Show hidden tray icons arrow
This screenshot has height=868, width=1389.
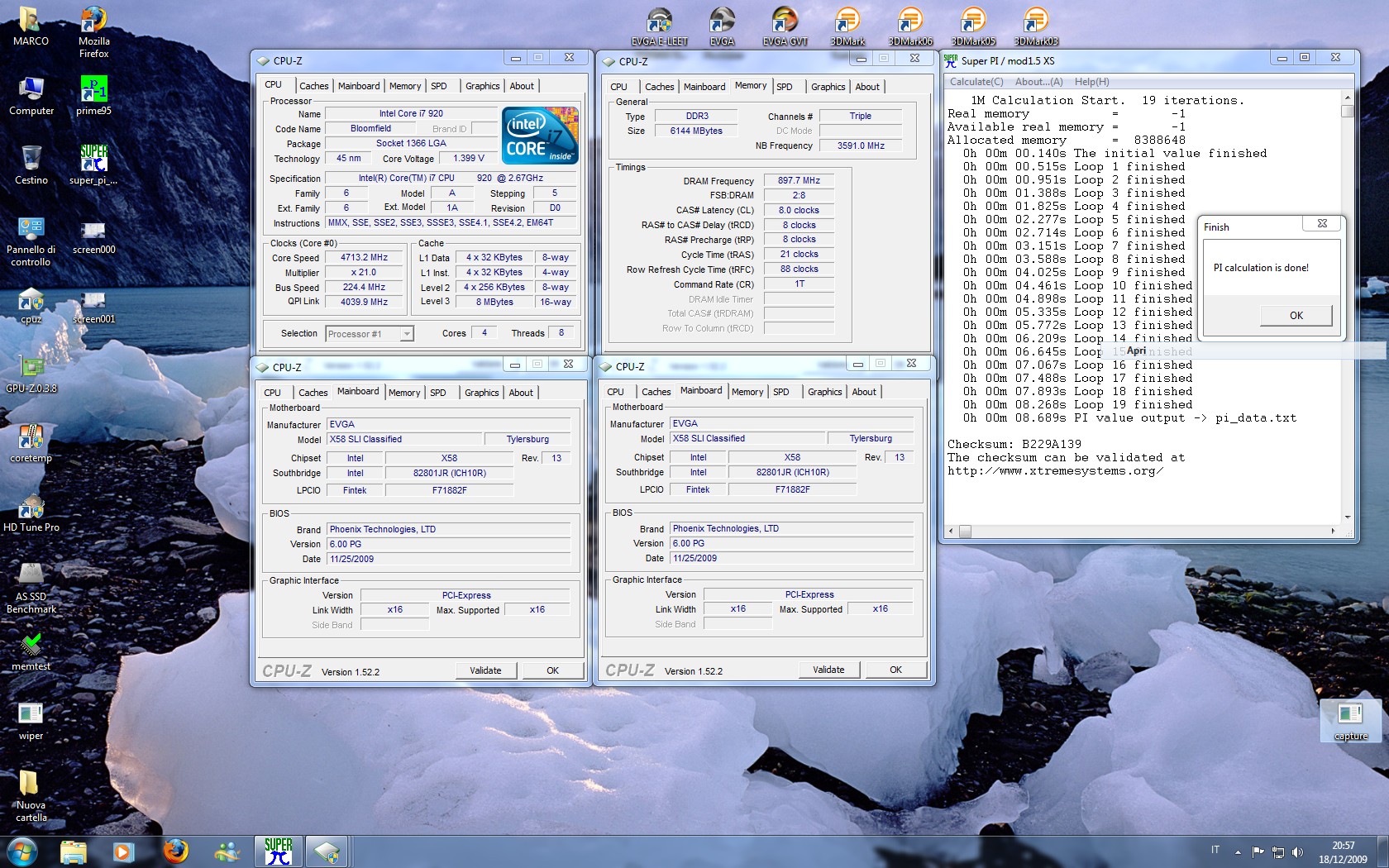click(x=1238, y=851)
